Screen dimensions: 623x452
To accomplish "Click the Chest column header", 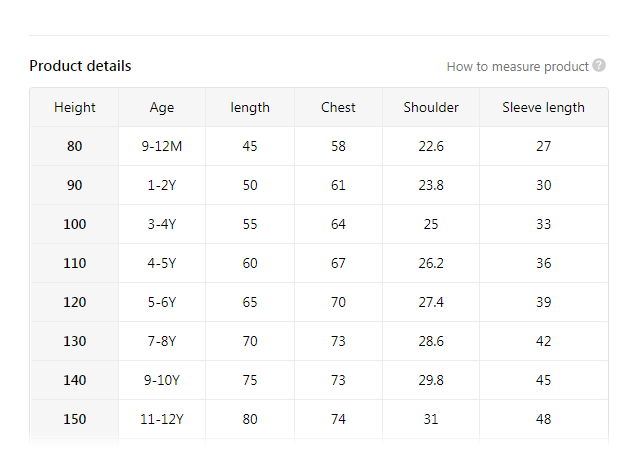I will point(338,107).
